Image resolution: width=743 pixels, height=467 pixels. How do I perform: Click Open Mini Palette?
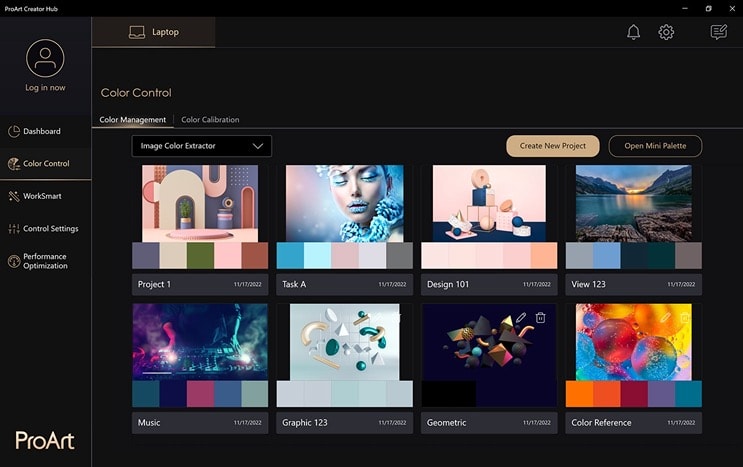click(655, 146)
